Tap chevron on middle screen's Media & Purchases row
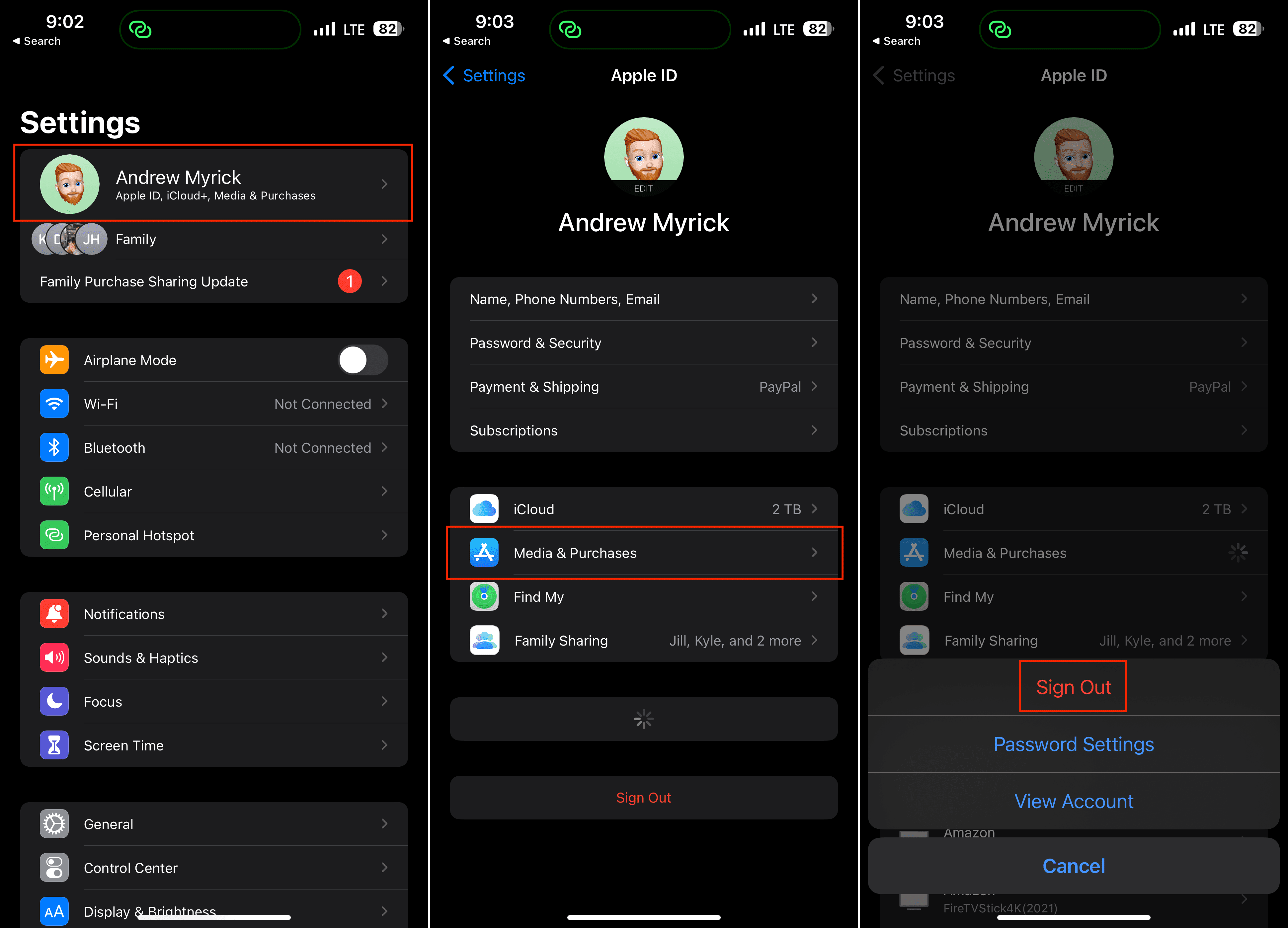The height and width of the screenshot is (928, 1288). 814,552
